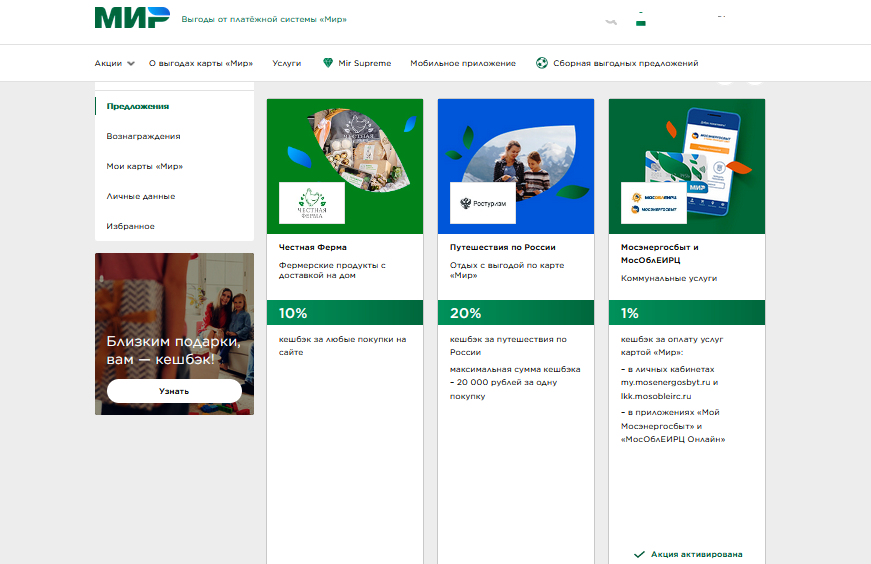Click the МИР logo
Screen dimensions: 871x564
[132, 18]
